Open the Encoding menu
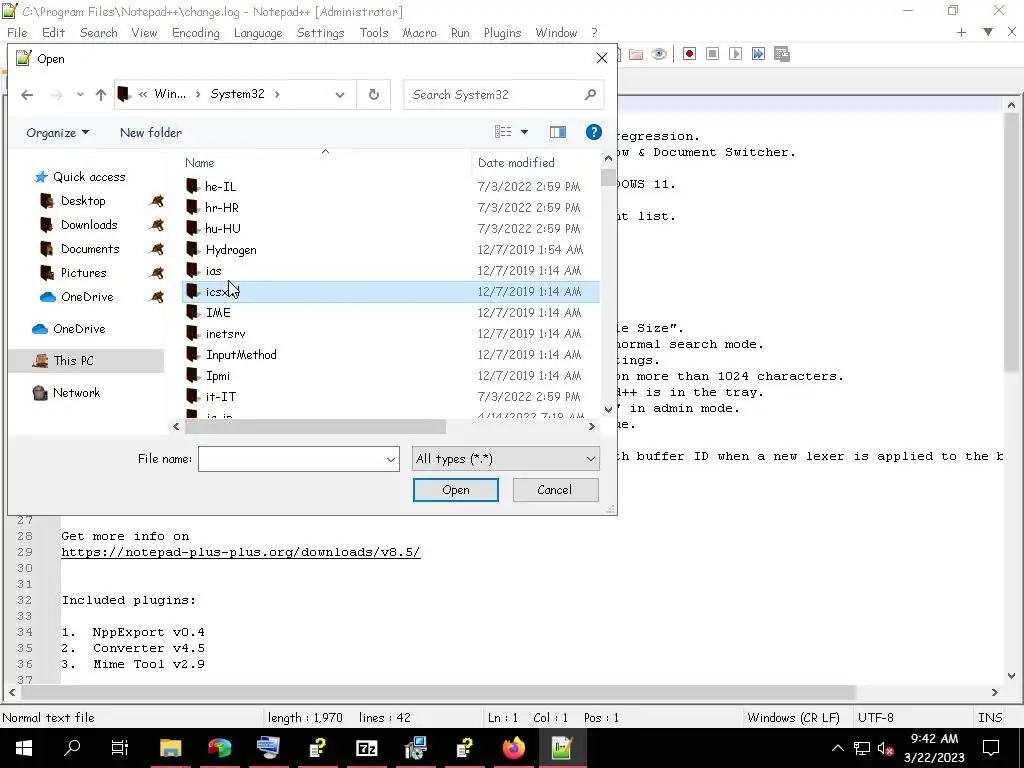 tap(195, 33)
